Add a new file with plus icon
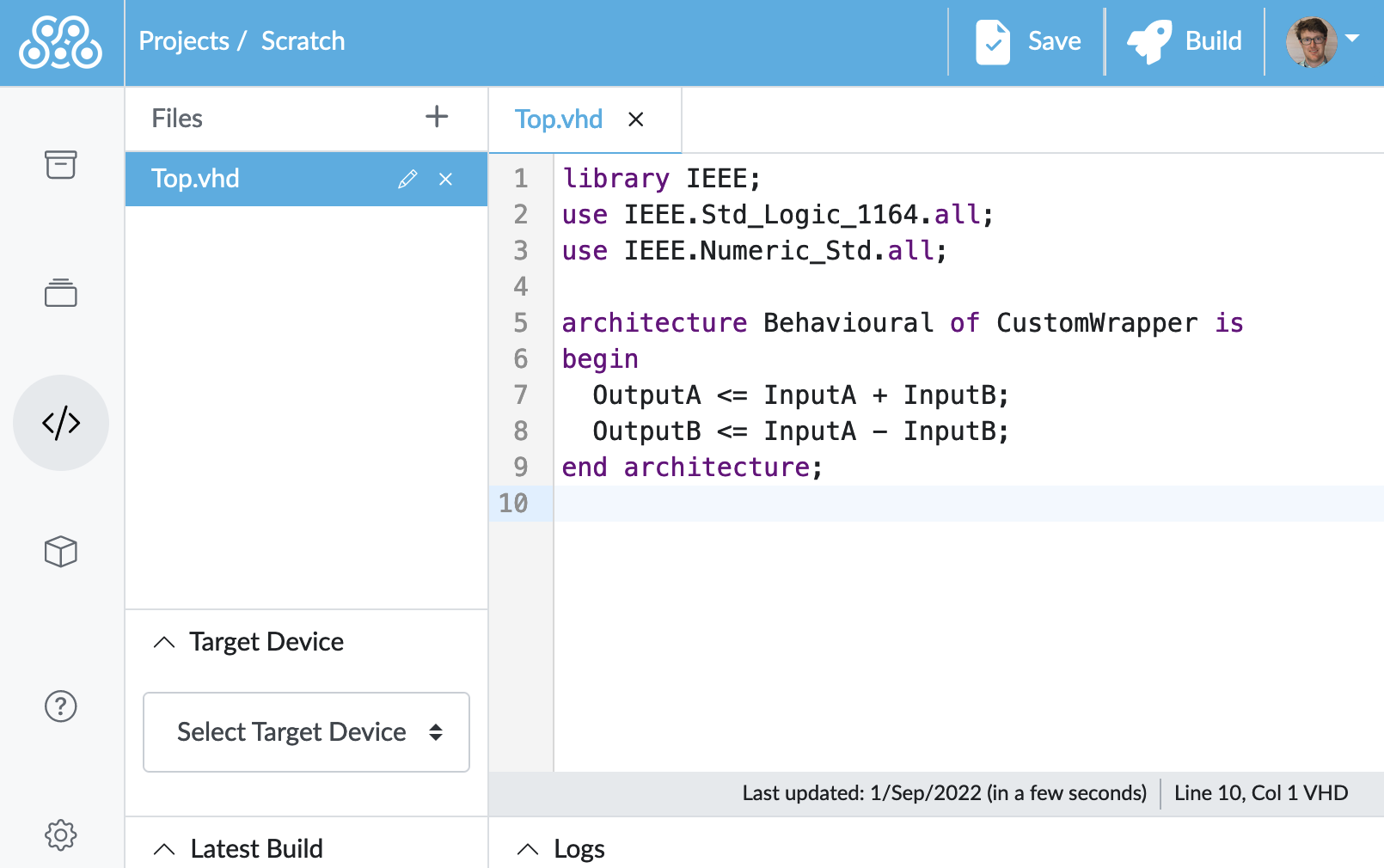 (x=437, y=117)
